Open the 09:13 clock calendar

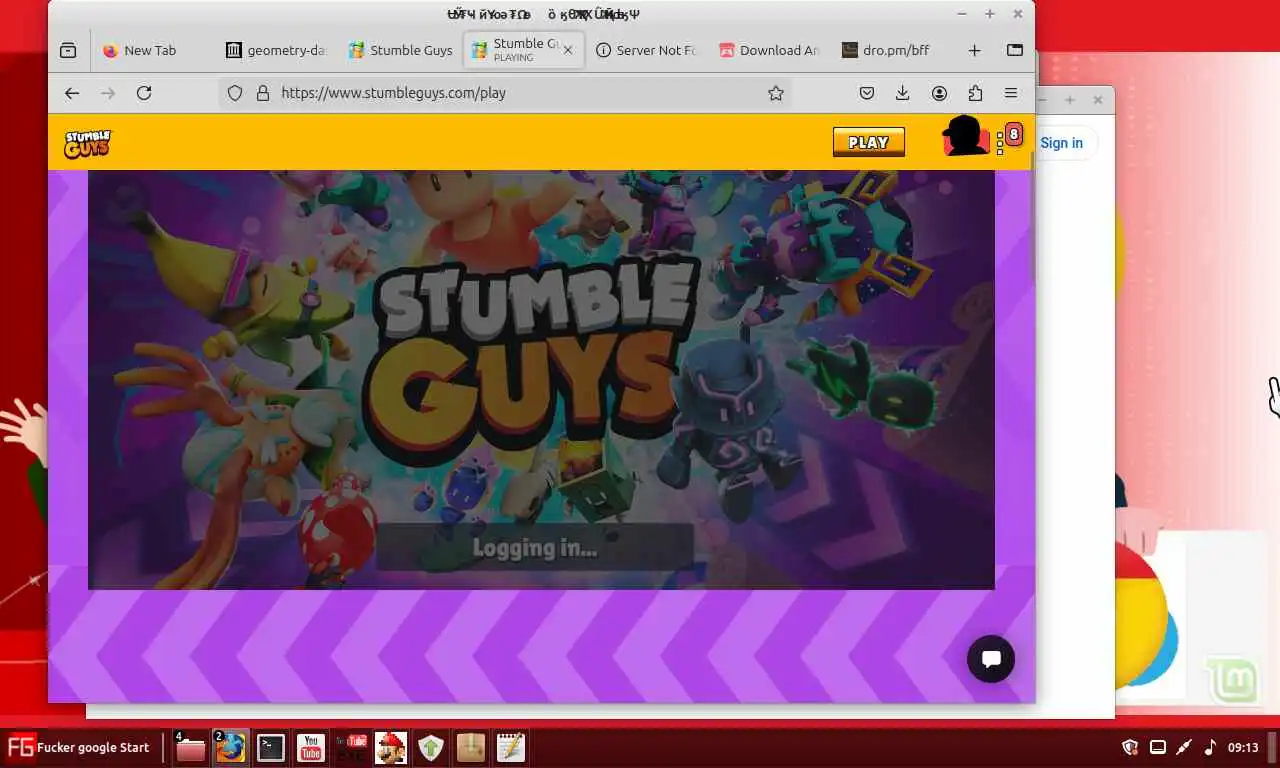pos(1243,747)
